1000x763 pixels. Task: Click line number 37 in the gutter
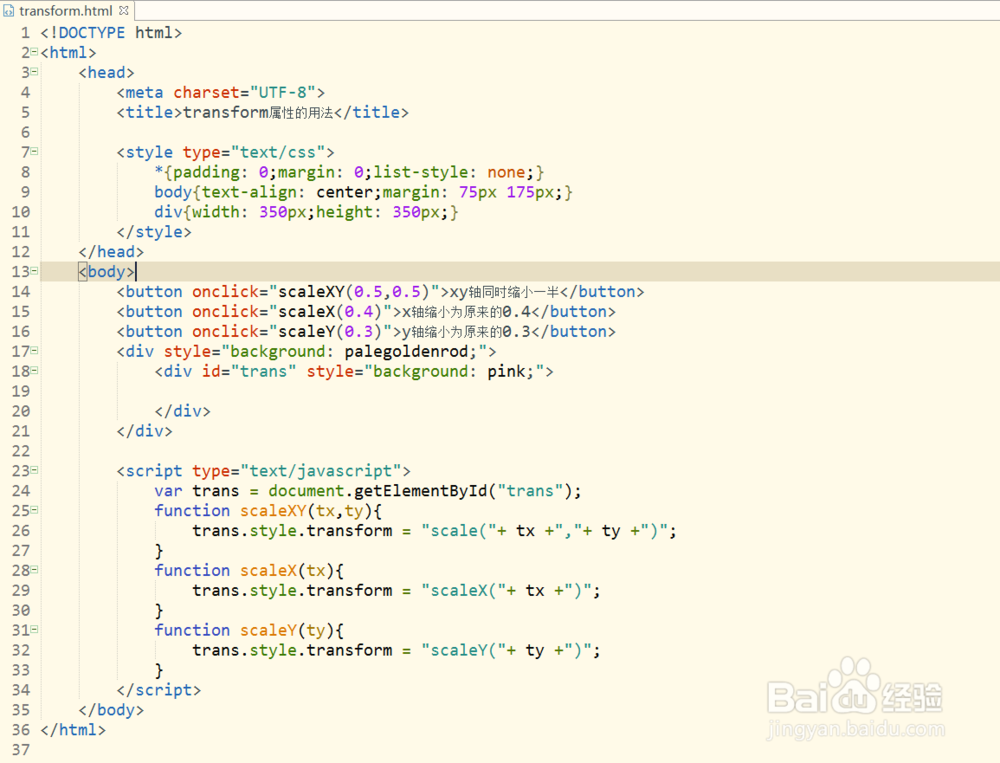pyautogui.click(x=20, y=750)
